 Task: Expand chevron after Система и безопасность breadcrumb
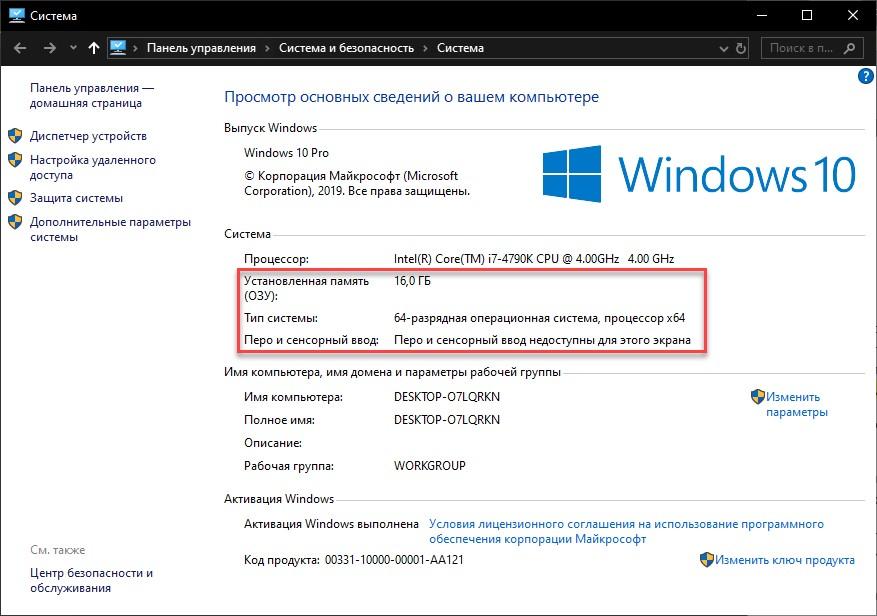tap(426, 49)
